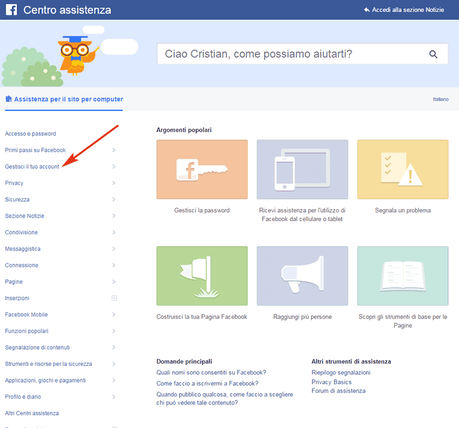459x428 pixels.
Task: Open the Quando pubblico qualcosa question link
Action: (x=225, y=398)
